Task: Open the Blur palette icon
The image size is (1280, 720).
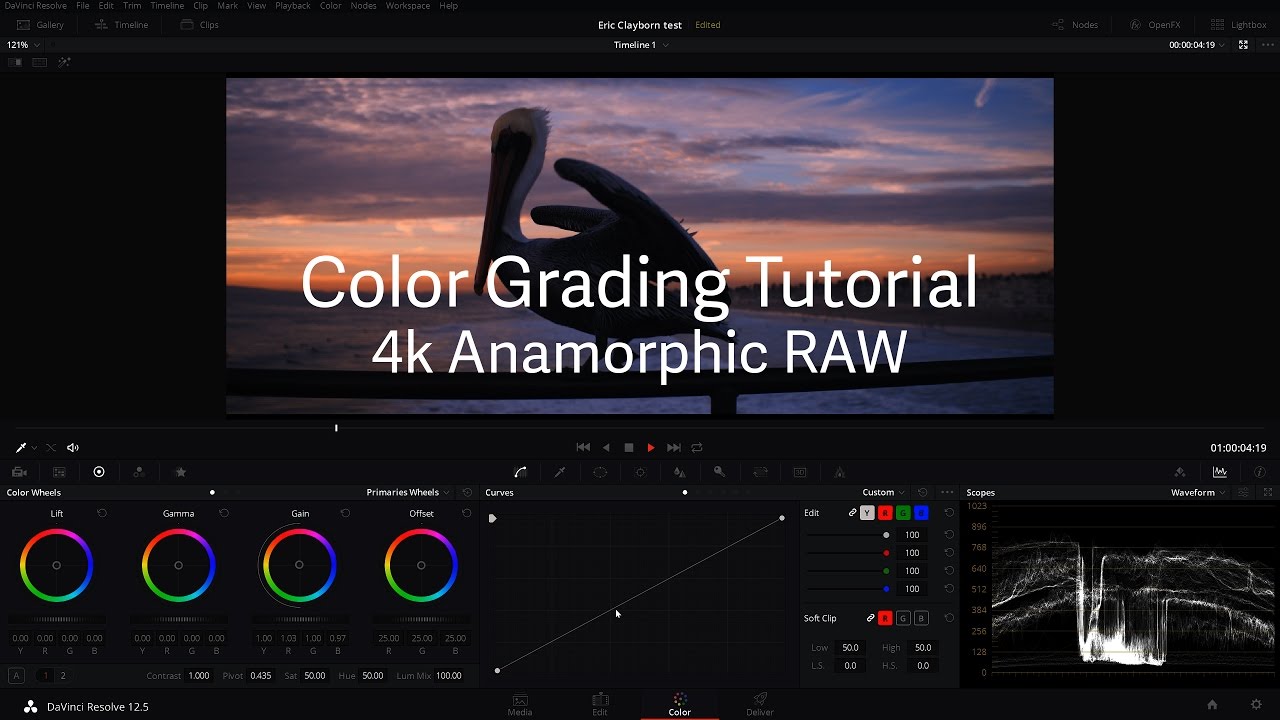Action: click(x=680, y=472)
